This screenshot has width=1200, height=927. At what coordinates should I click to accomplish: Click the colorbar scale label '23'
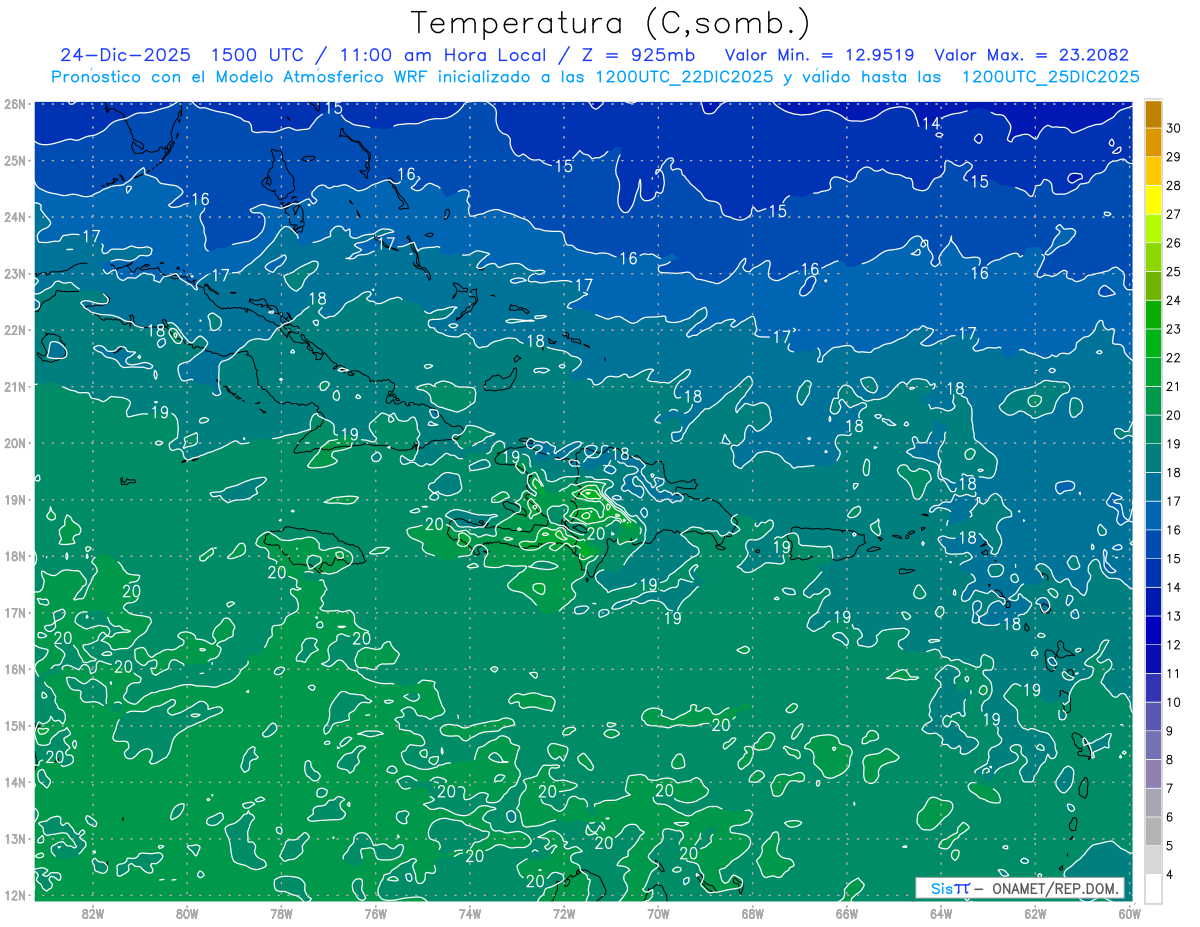pos(1174,329)
